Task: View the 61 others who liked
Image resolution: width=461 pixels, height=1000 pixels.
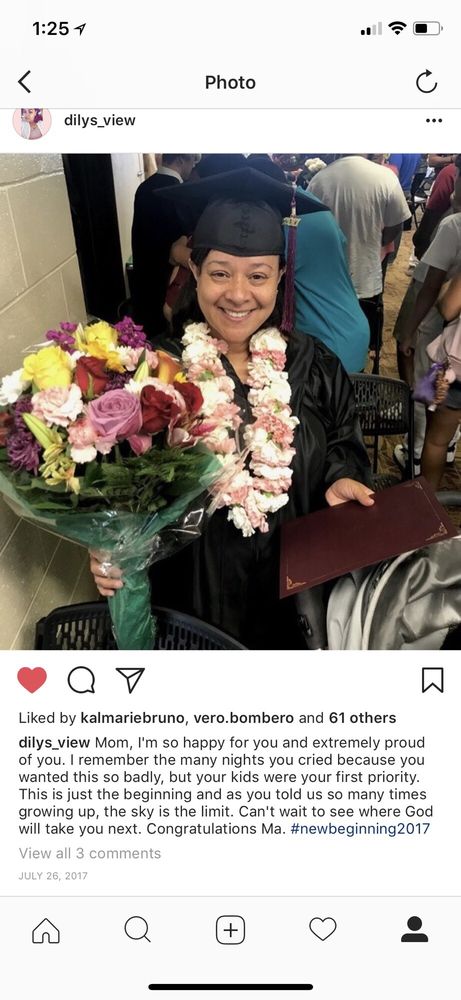Action: click(362, 718)
